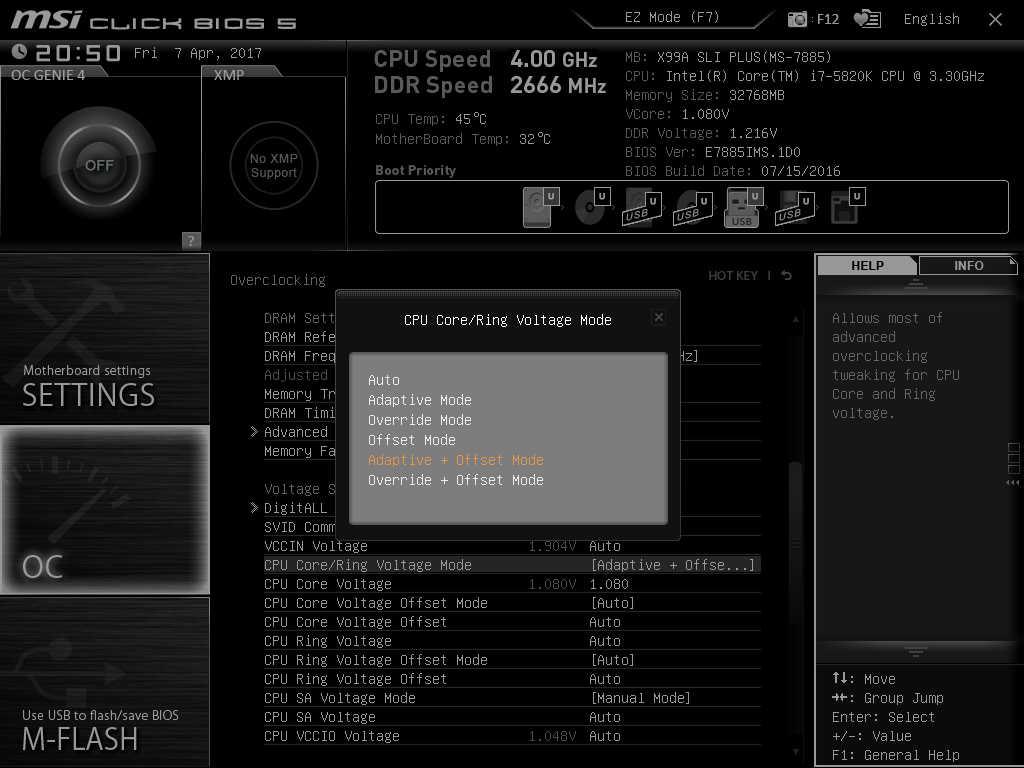Image resolution: width=1024 pixels, height=768 pixels.
Task: Select the USB floppy boot priority icon
Action: pos(795,206)
